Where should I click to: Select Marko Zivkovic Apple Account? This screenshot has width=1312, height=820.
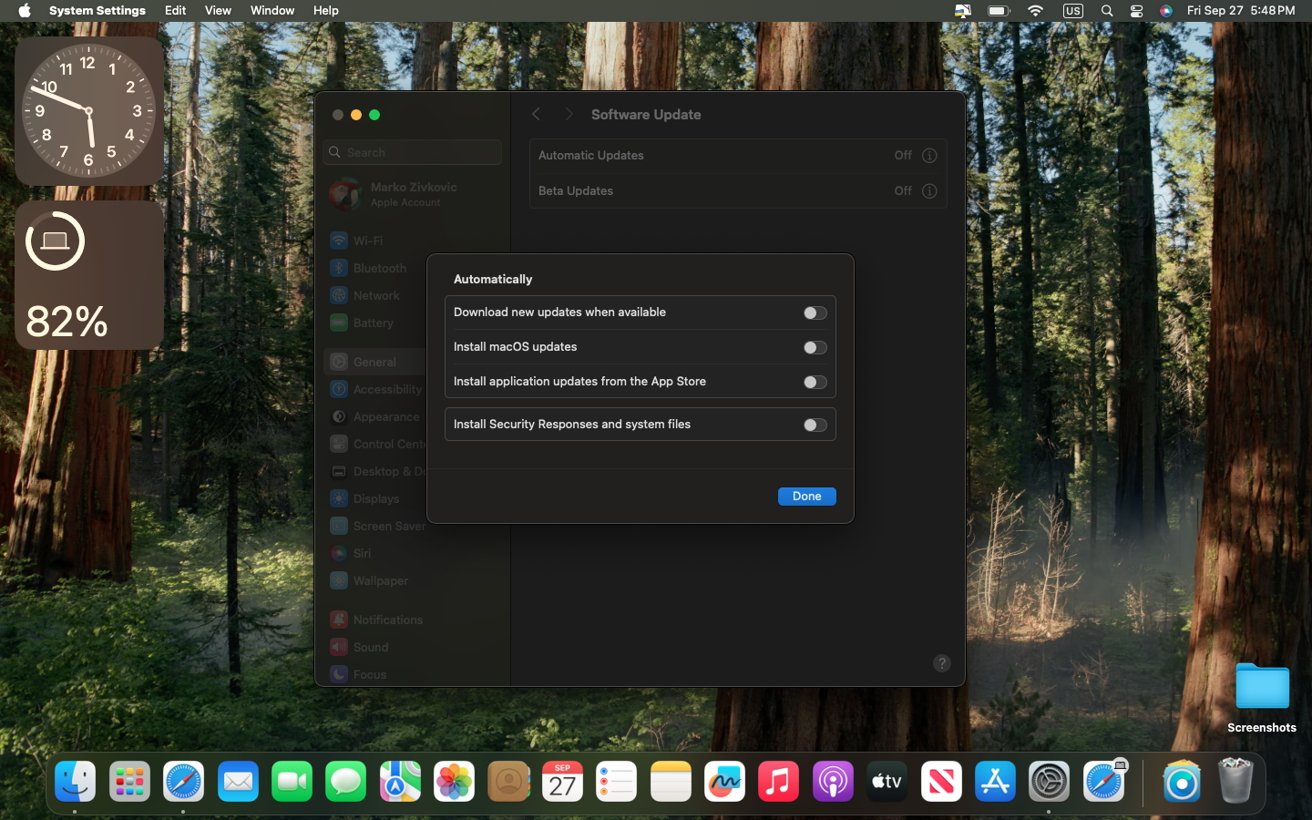coord(413,194)
